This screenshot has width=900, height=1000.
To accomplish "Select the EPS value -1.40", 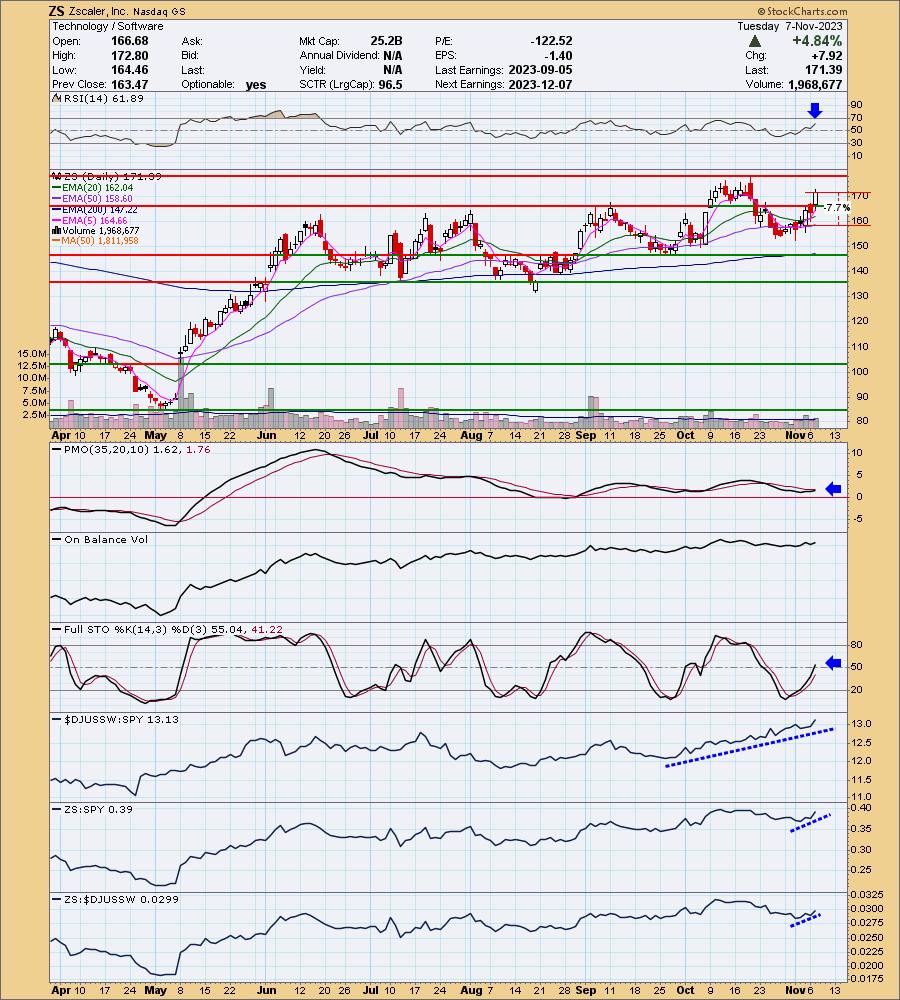I will tap(558, 55).
